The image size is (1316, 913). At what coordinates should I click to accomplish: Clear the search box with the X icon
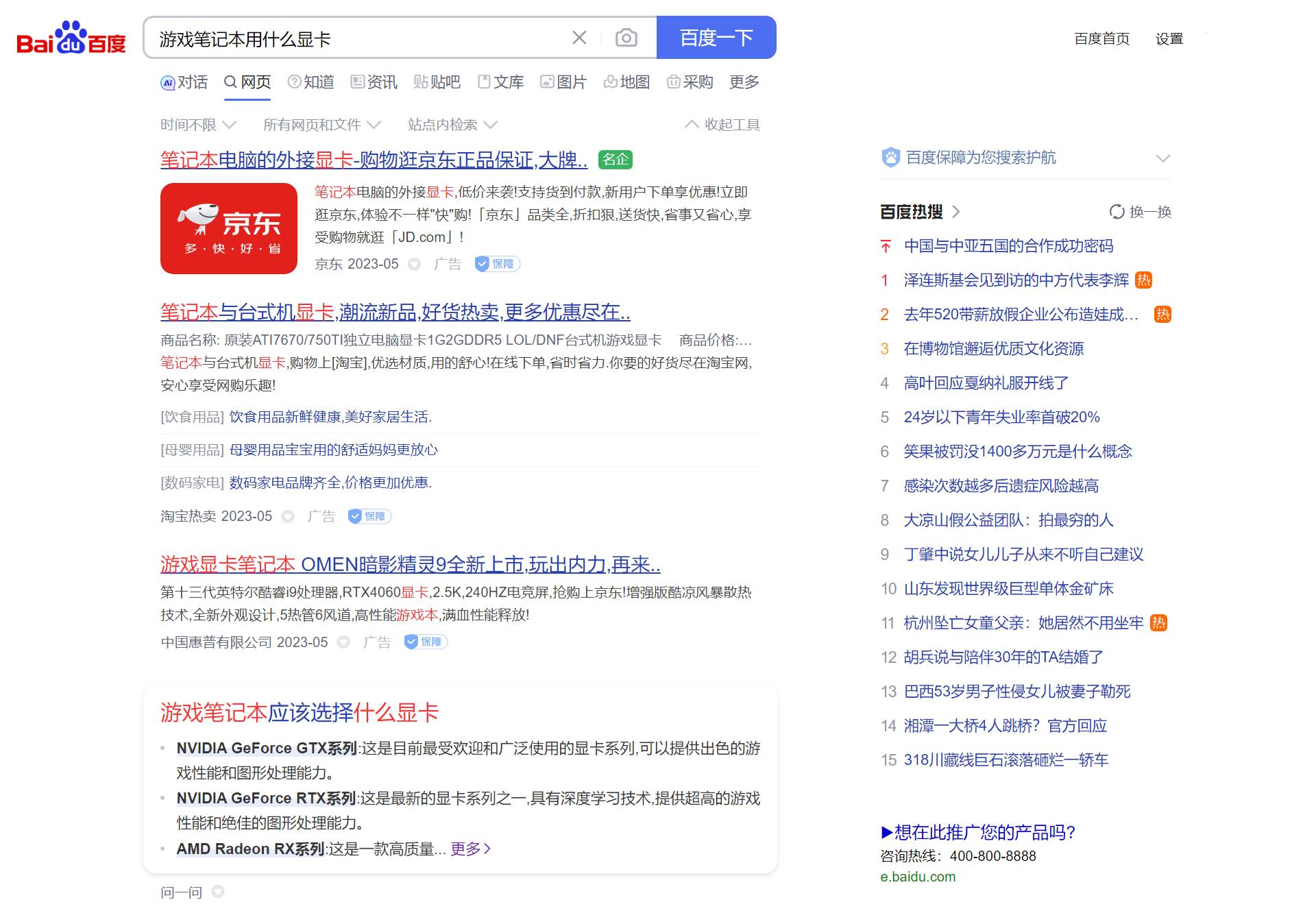tap(579, 38)
